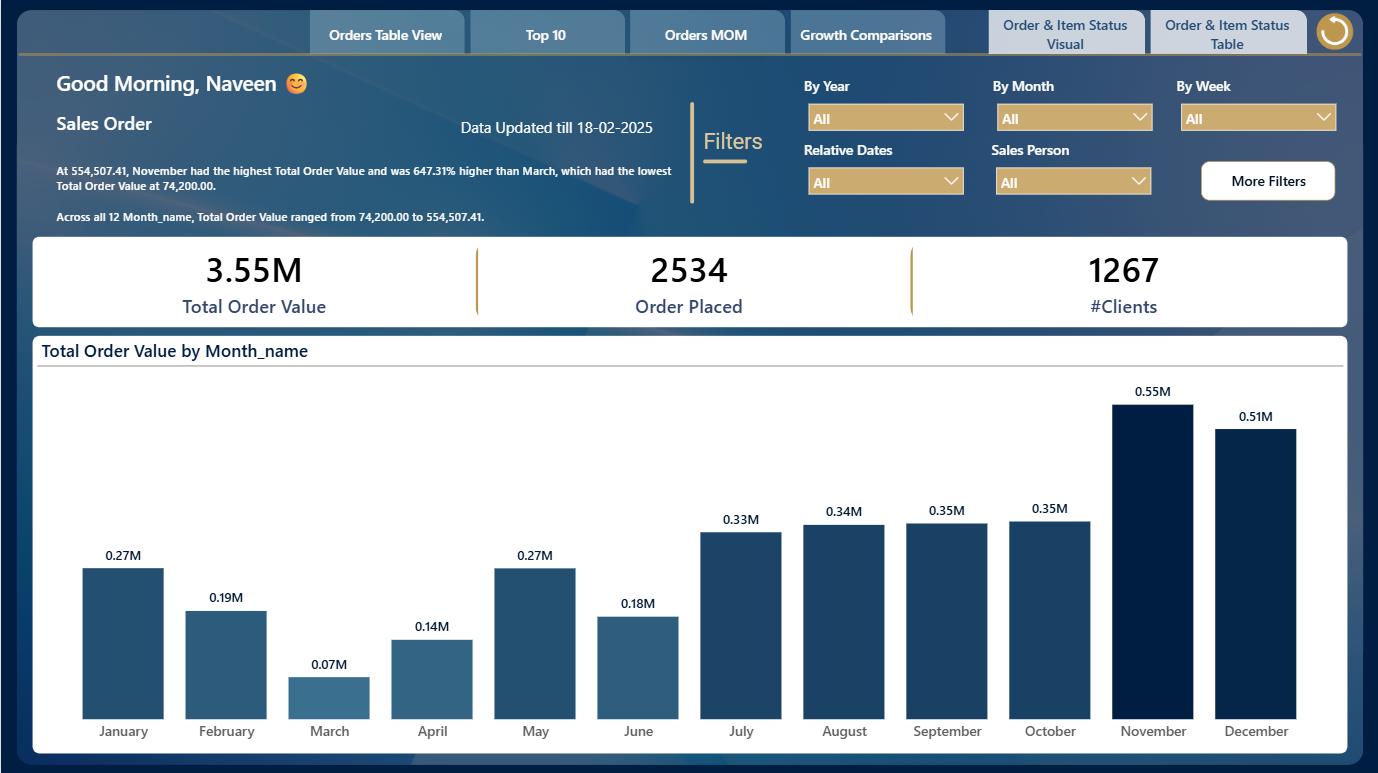Click the #Clients 1267 card

(x=1124, y=283)
